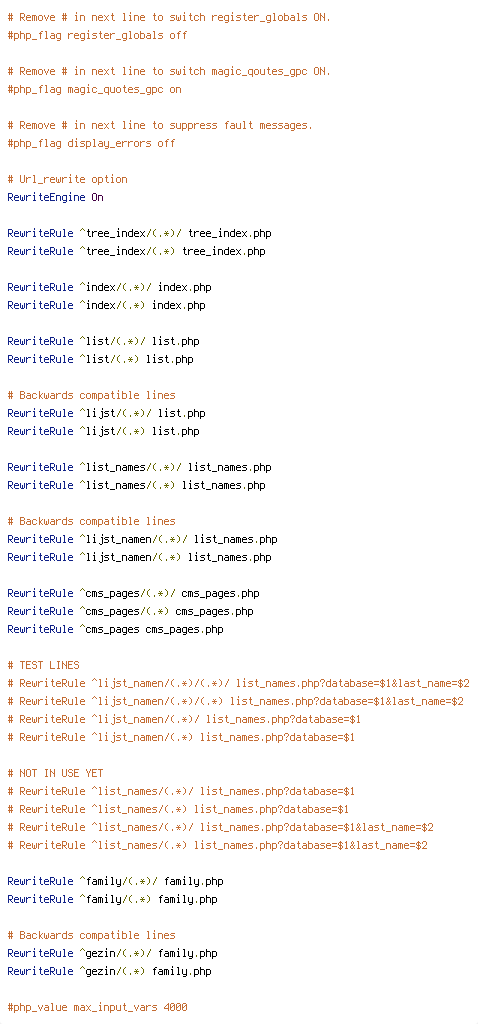Click the '# NOT IN USE YET' comment
The image size is (478, 1024).
[56, 773]
